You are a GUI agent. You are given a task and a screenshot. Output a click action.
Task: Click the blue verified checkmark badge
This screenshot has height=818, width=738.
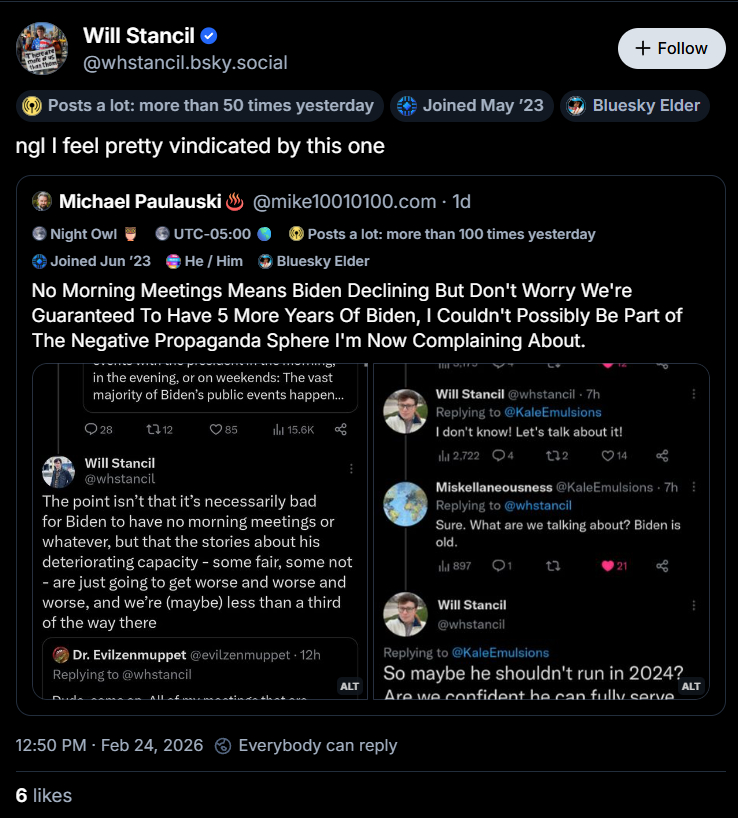point(209,36)
